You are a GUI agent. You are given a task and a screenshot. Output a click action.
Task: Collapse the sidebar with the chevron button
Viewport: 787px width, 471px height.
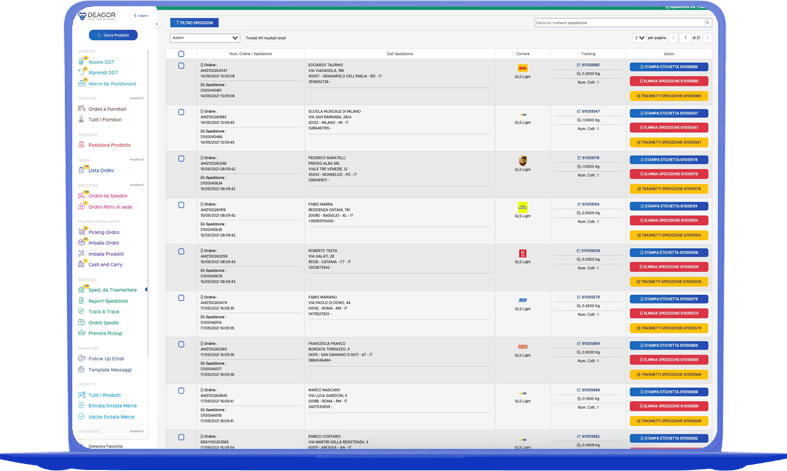(157, 24)
